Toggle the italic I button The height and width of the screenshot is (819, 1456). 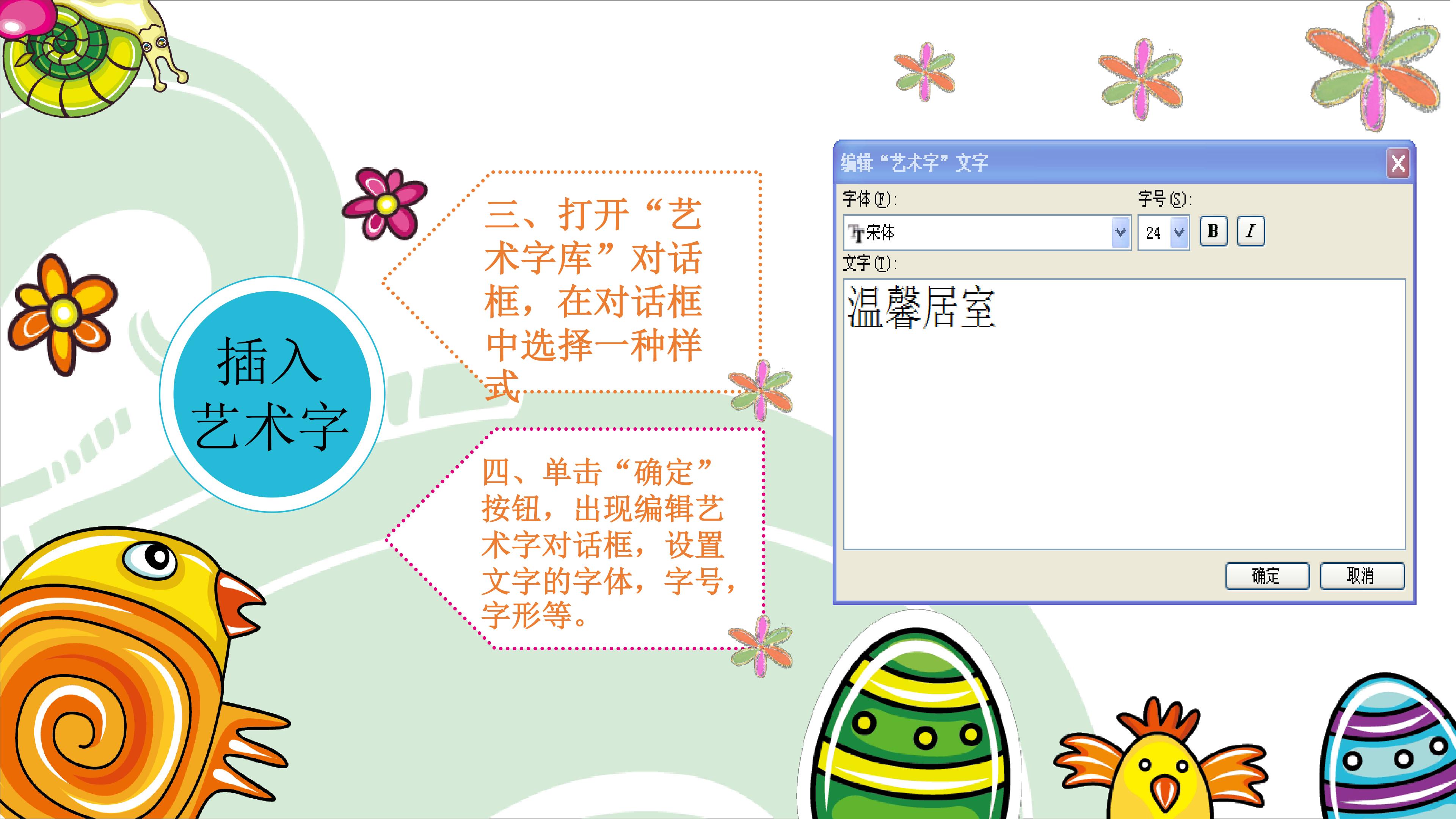pyautogui.click(x=1250, y=231)
